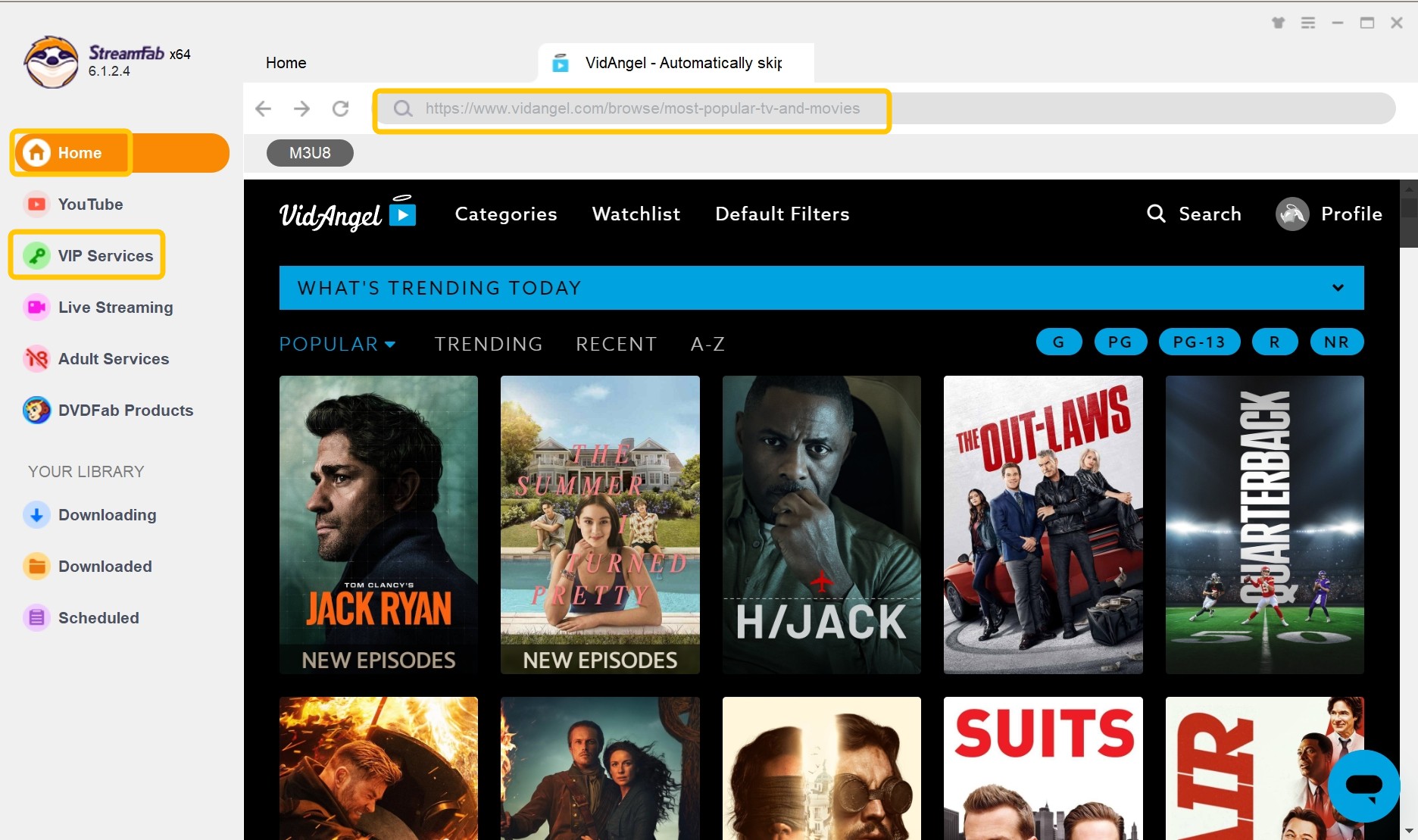Expand the POPULAR sorting dropdown
1418x840 pixels.
(x=338, y=344)
